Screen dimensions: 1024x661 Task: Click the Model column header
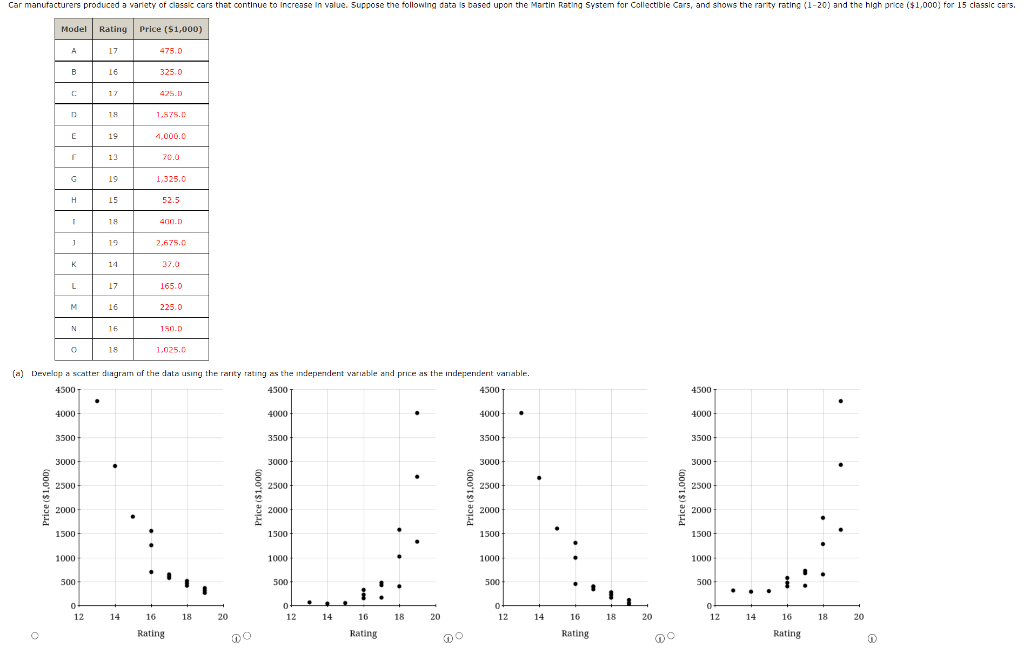point(73,29)
